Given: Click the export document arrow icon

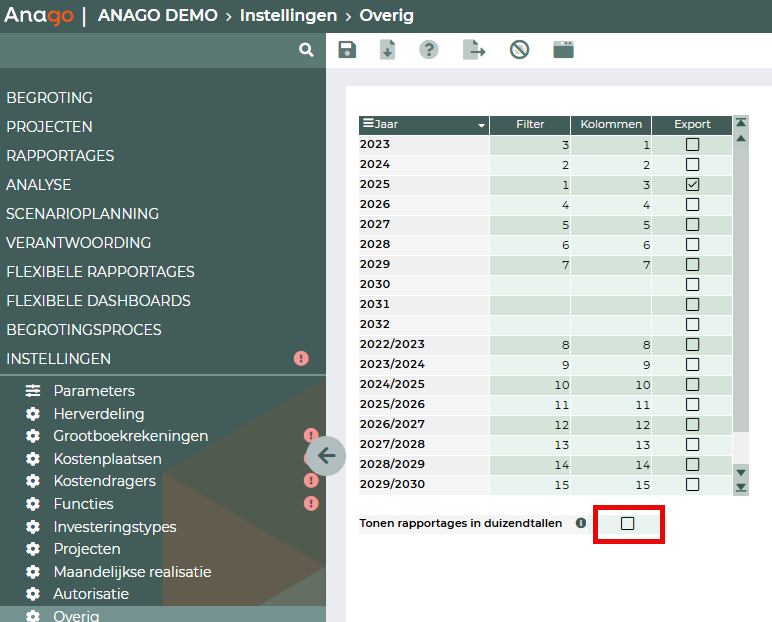Looking at the screenshot, I should (x=474, y=50).
